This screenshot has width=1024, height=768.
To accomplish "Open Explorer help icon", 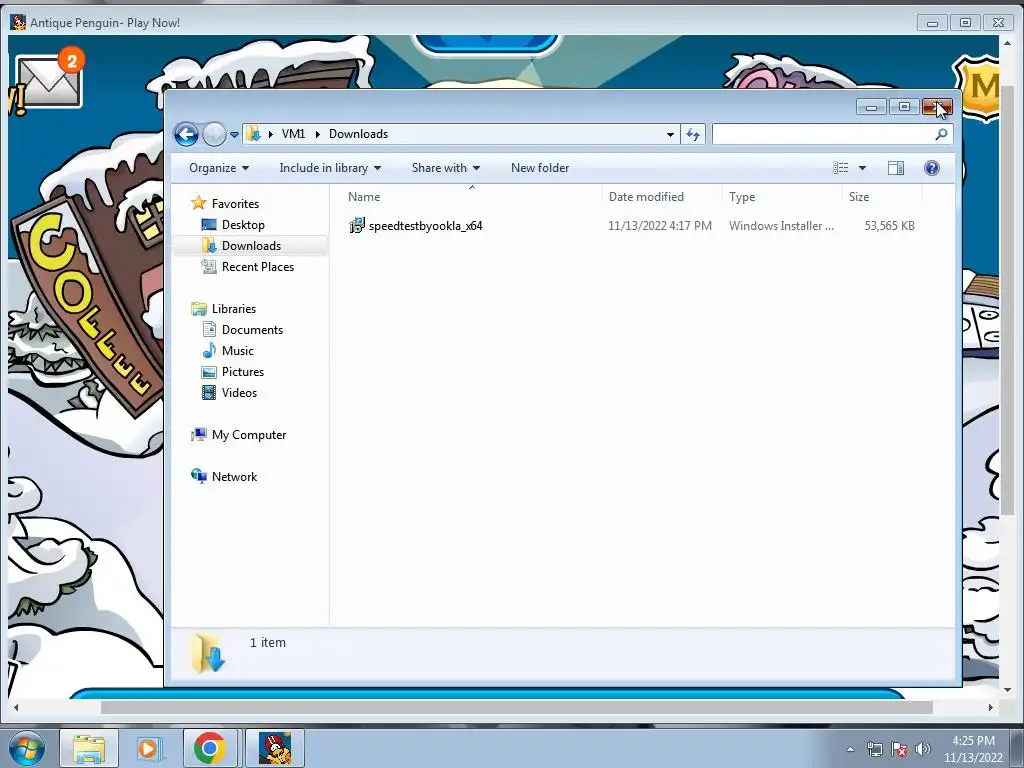I will (932, 168).
